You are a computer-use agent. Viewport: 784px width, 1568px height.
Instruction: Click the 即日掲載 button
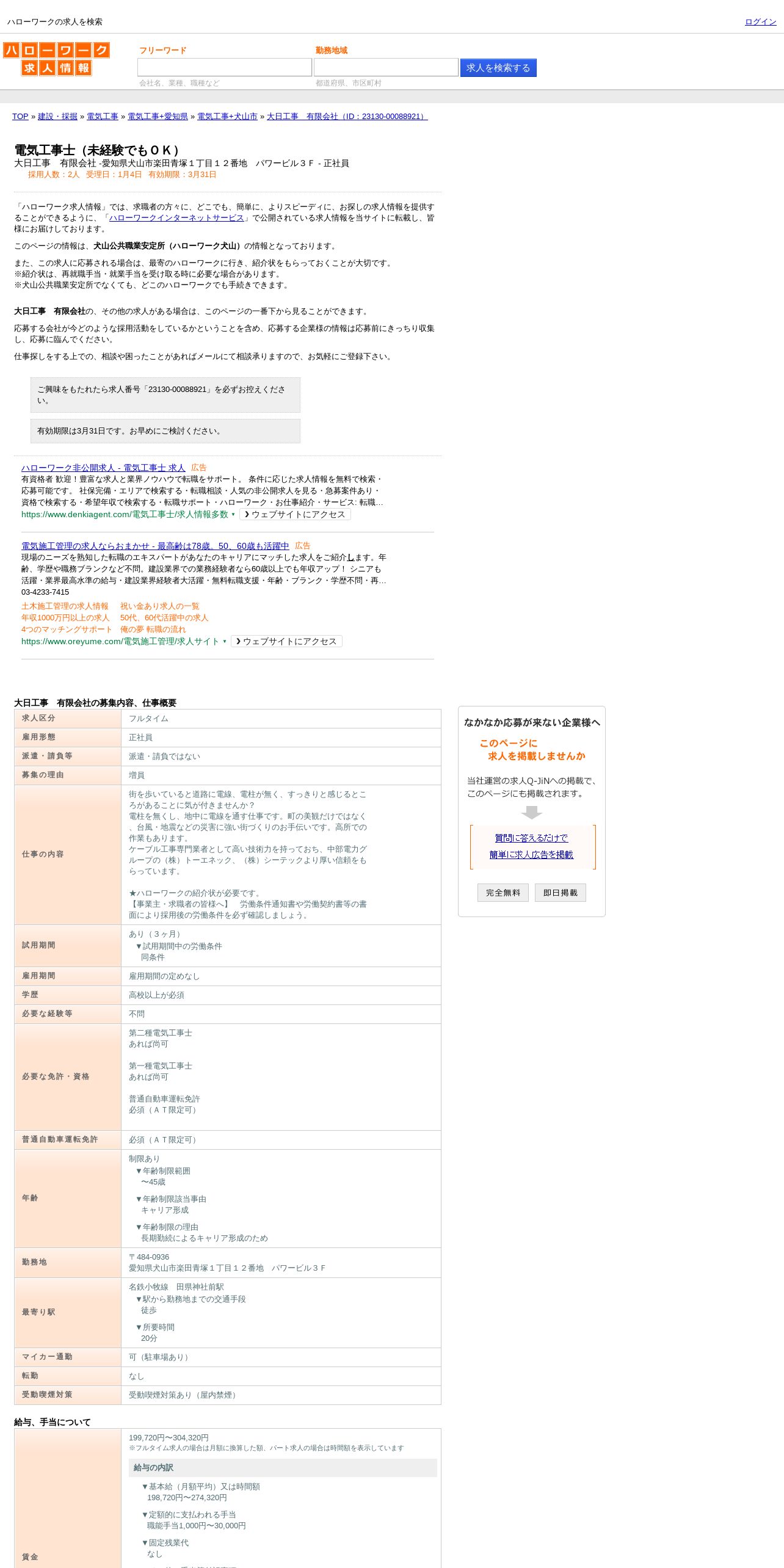[561, 893]
